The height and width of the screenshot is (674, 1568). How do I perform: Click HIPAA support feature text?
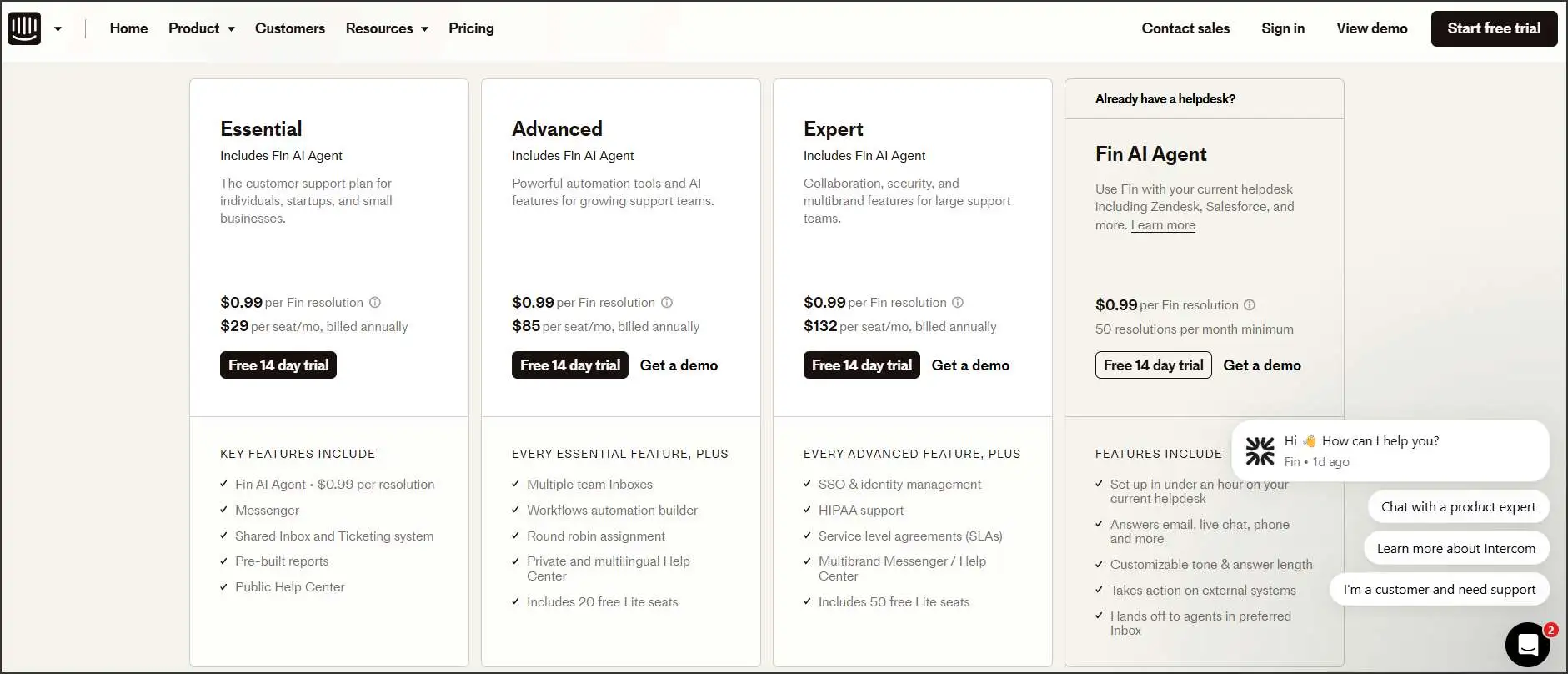861,510
